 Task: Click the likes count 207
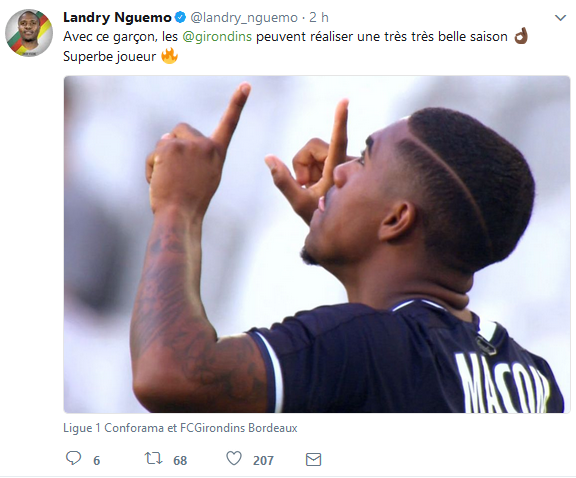[263, 460]
